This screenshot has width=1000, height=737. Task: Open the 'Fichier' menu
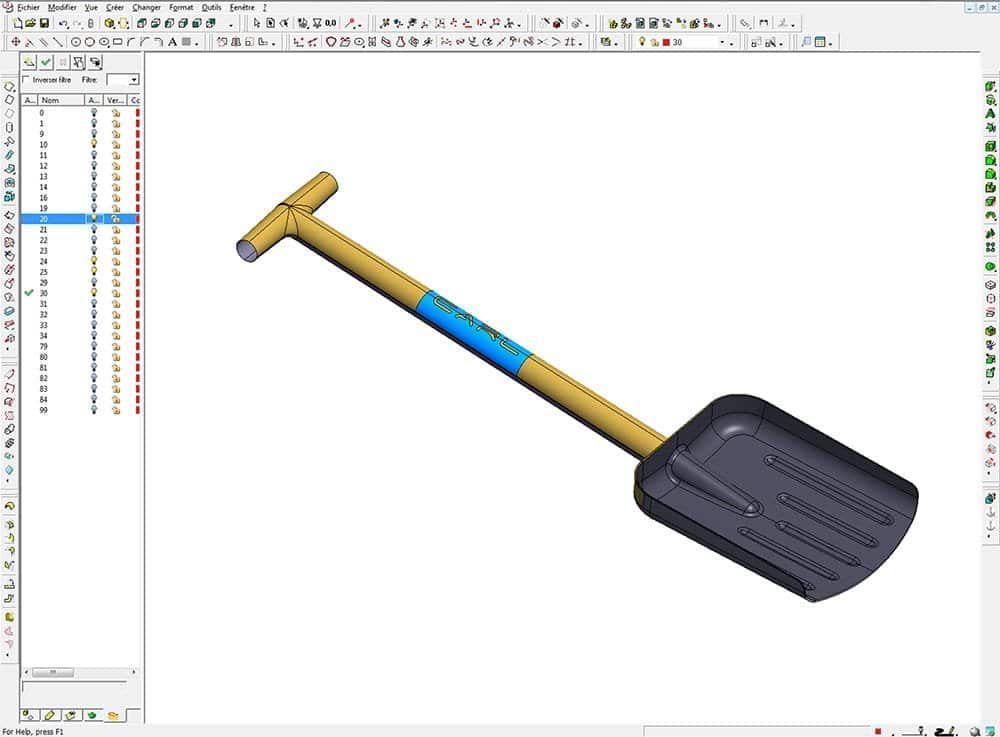[29, 7]
